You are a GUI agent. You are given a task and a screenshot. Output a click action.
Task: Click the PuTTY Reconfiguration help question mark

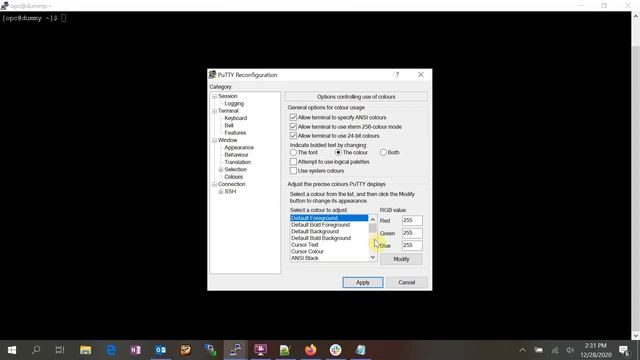click(x=397, y=75)
